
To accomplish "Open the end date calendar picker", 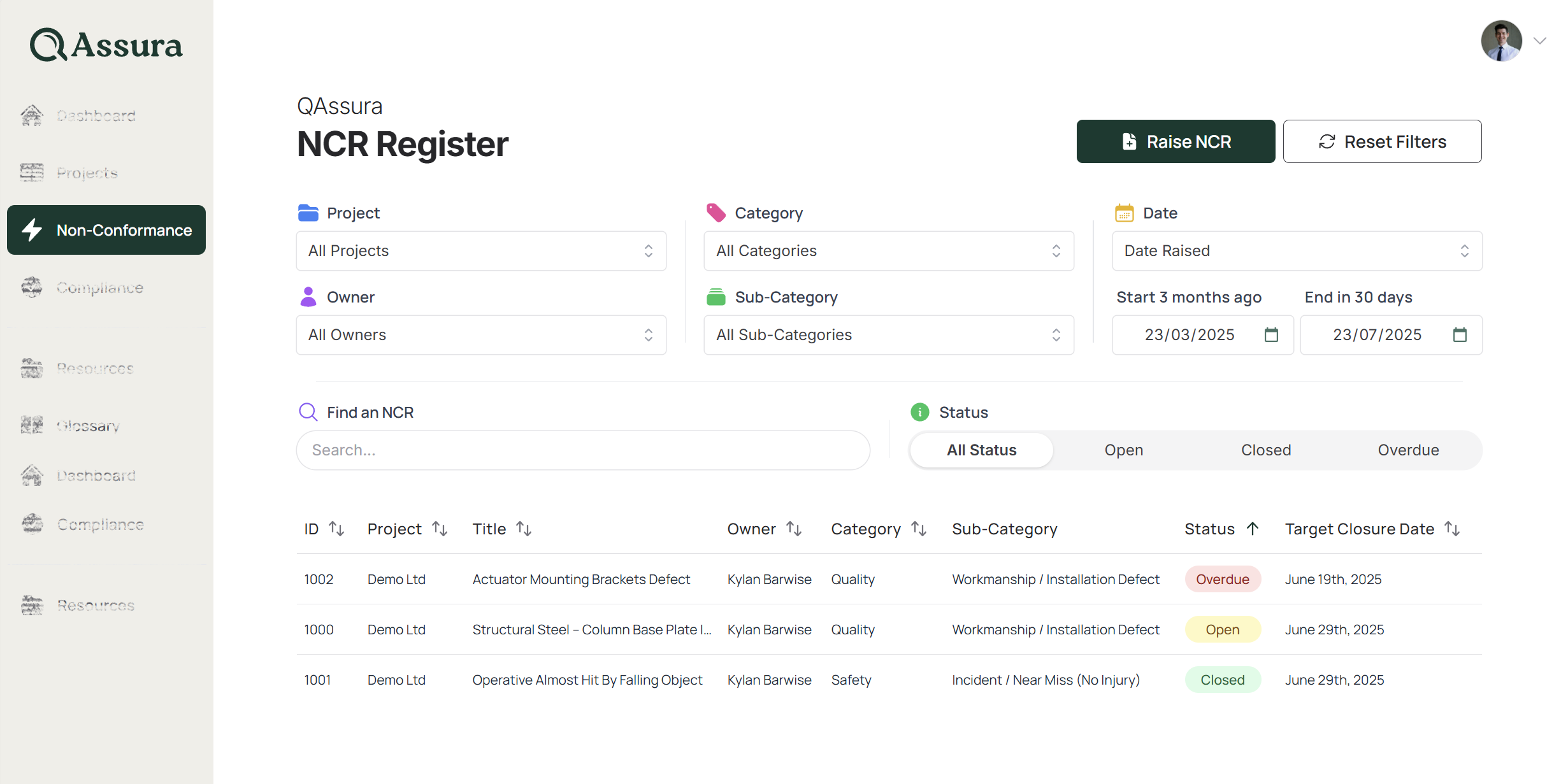I will coord(1460,334).
